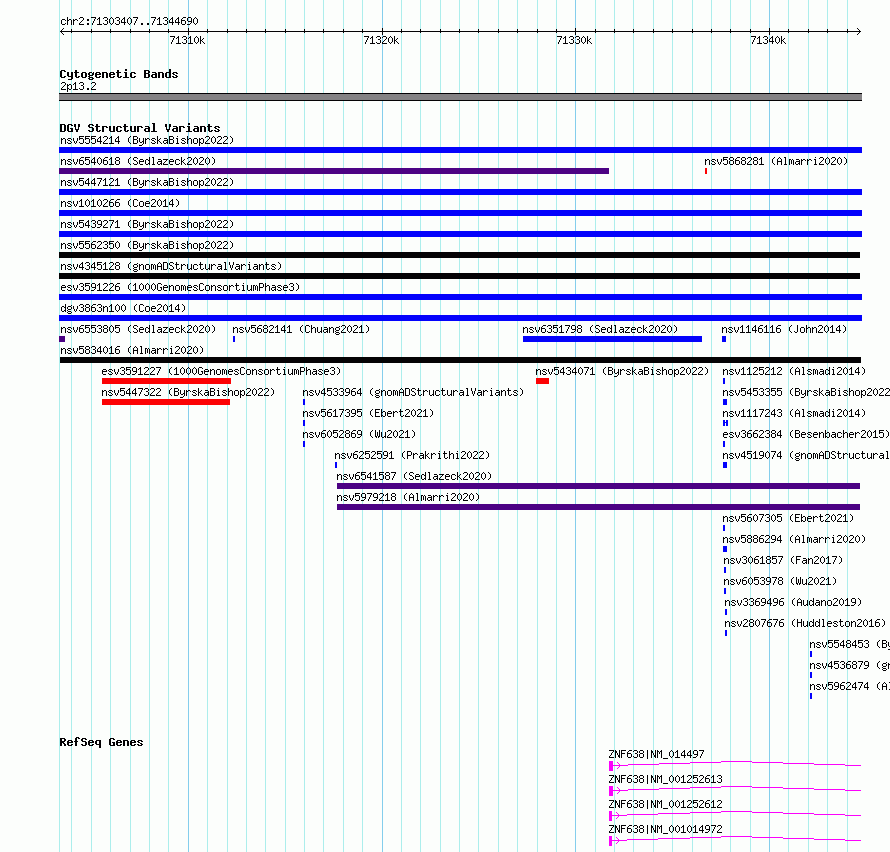Click nsv6351798 (Sedlazeck2020) label
Viewport: 890px width, 852px height.
click(600, 329)
